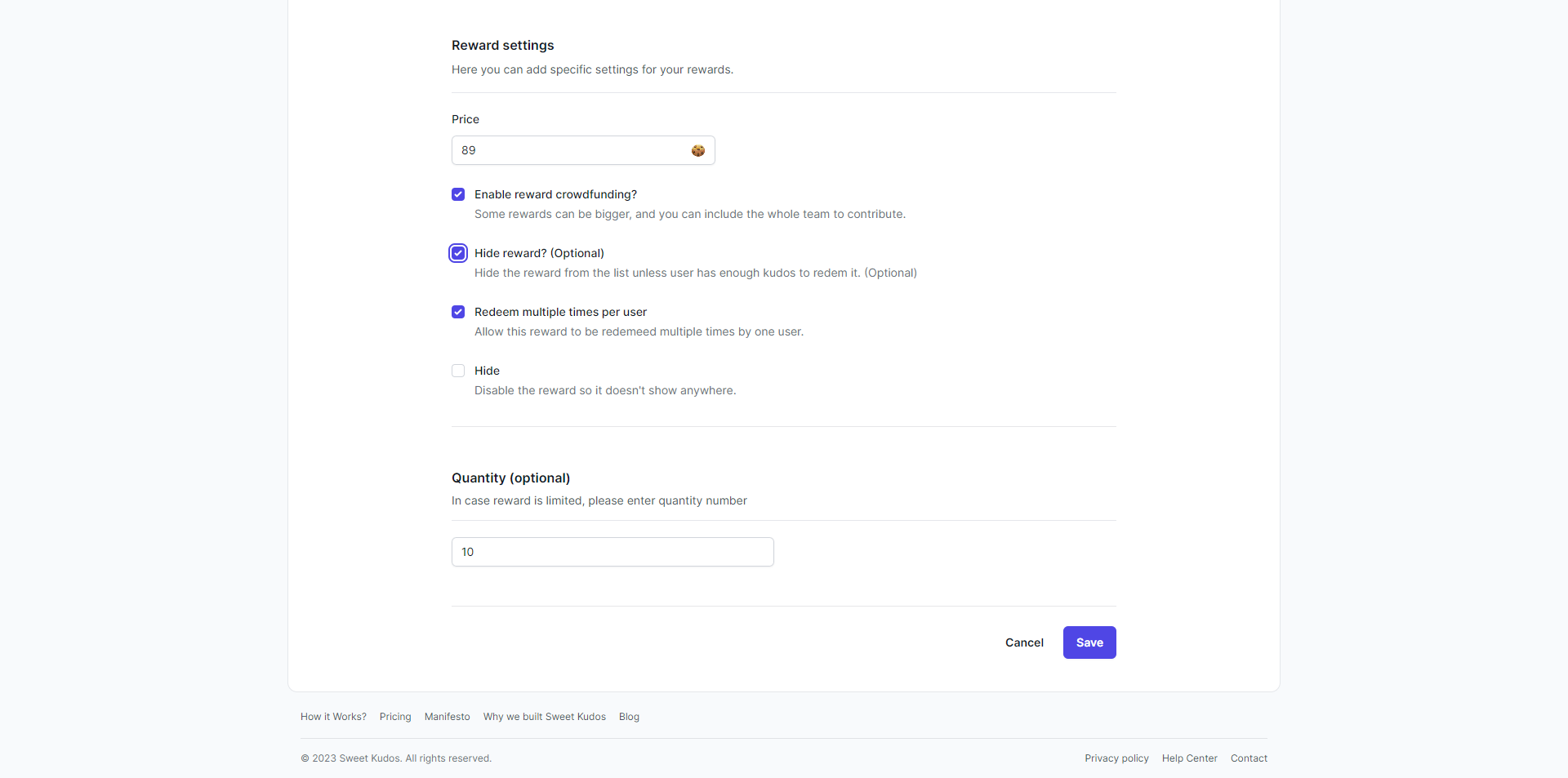The image size is (1568, 778).
Task: Click the Cancel button
Action: [1024, 642]
